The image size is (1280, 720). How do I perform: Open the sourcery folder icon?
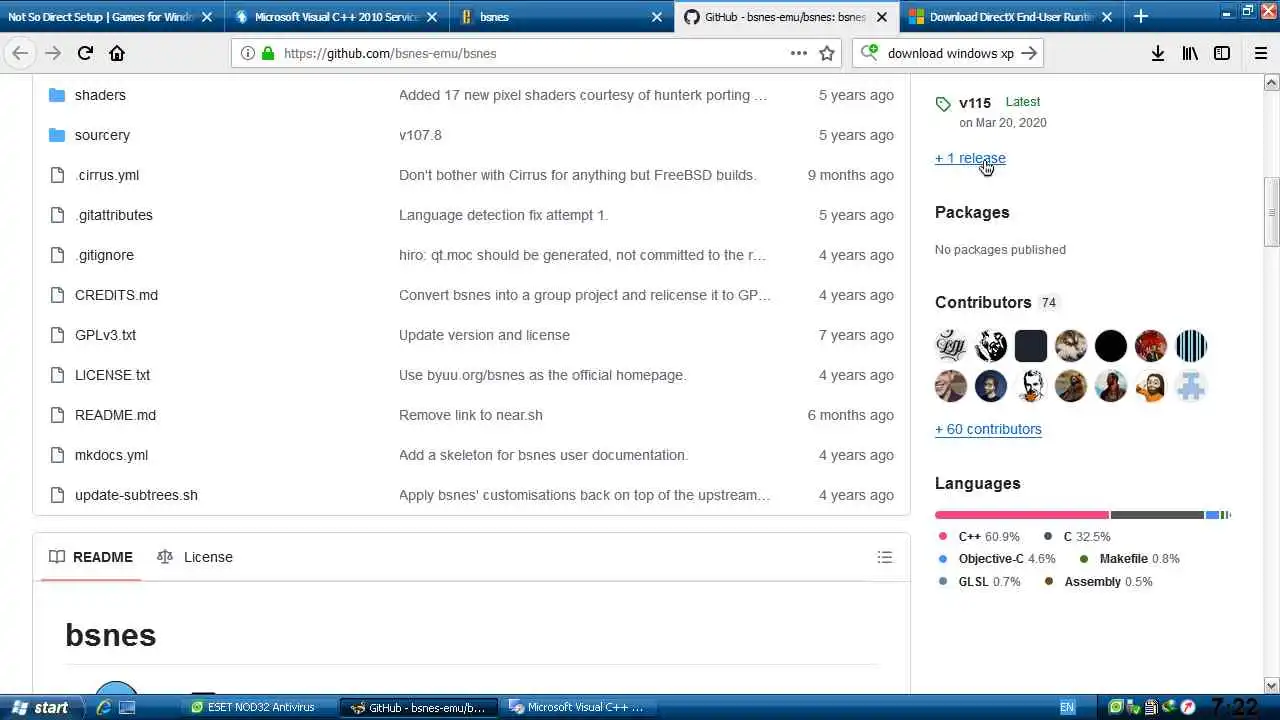pyautogui.click(x=57, y=135)
